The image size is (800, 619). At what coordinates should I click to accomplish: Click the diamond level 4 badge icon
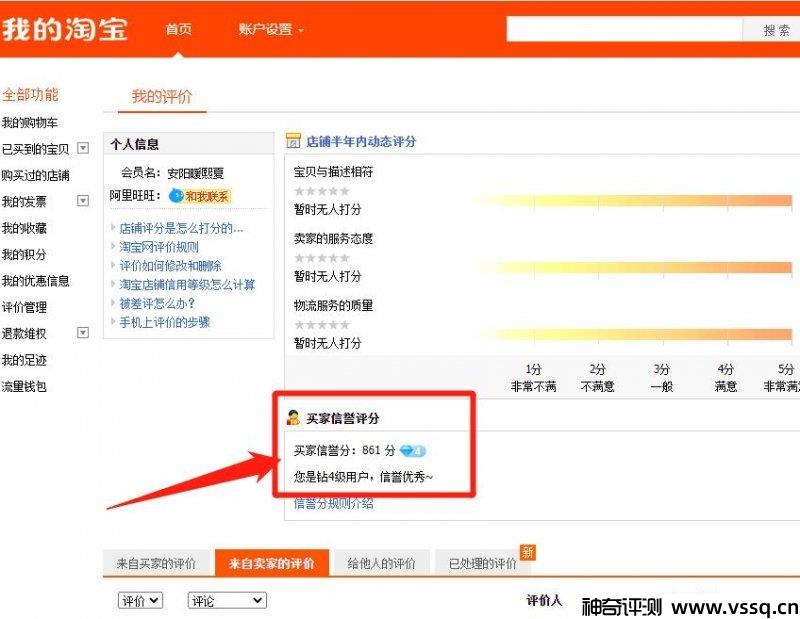[412, 451]
